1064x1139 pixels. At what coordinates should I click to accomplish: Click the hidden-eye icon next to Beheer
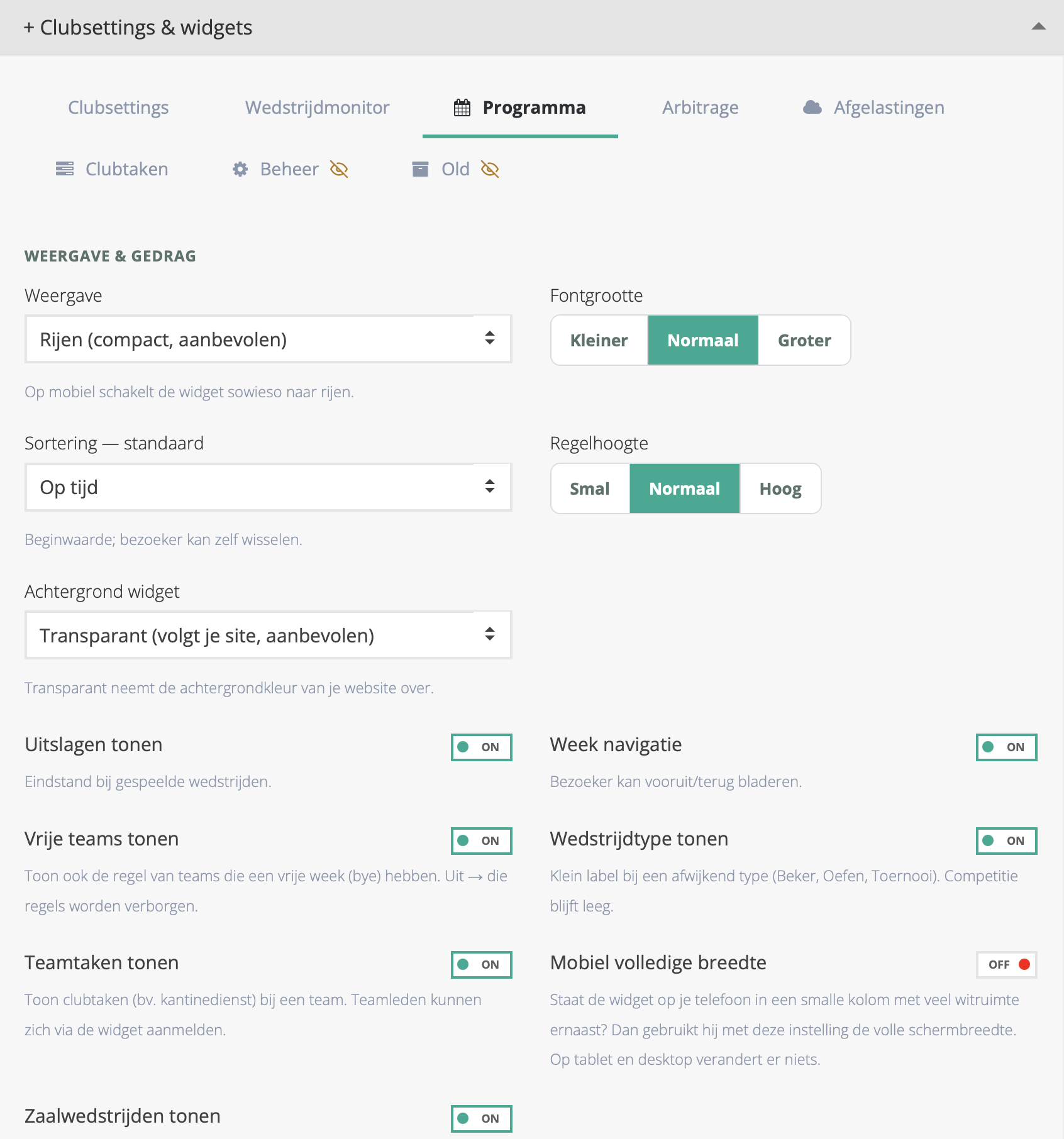click(x=339, y=169)
